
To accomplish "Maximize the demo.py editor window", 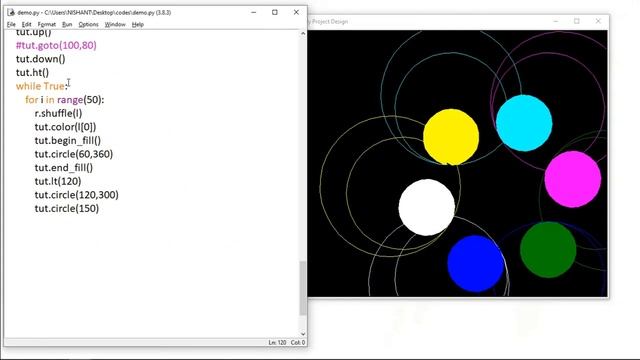I will (x=275, y=12).
